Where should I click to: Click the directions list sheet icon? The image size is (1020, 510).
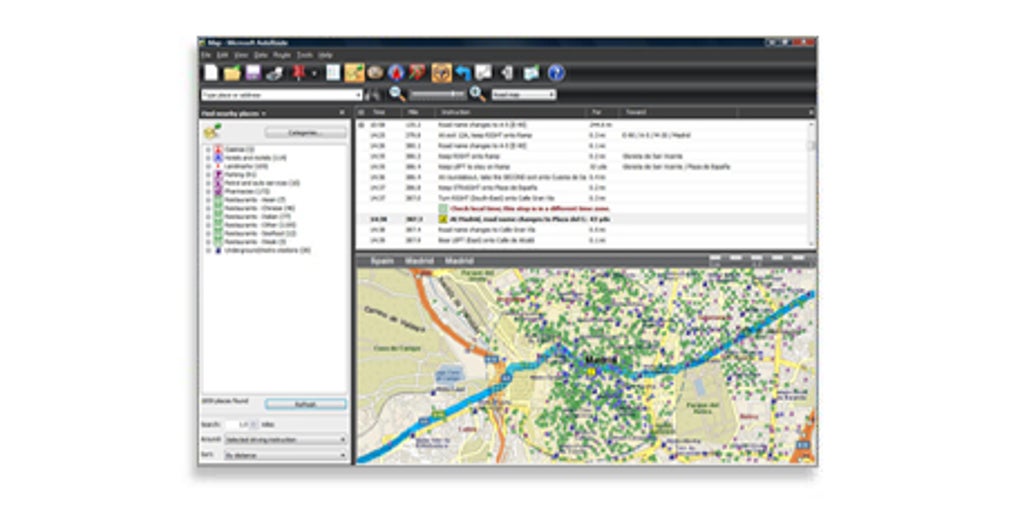332,72
